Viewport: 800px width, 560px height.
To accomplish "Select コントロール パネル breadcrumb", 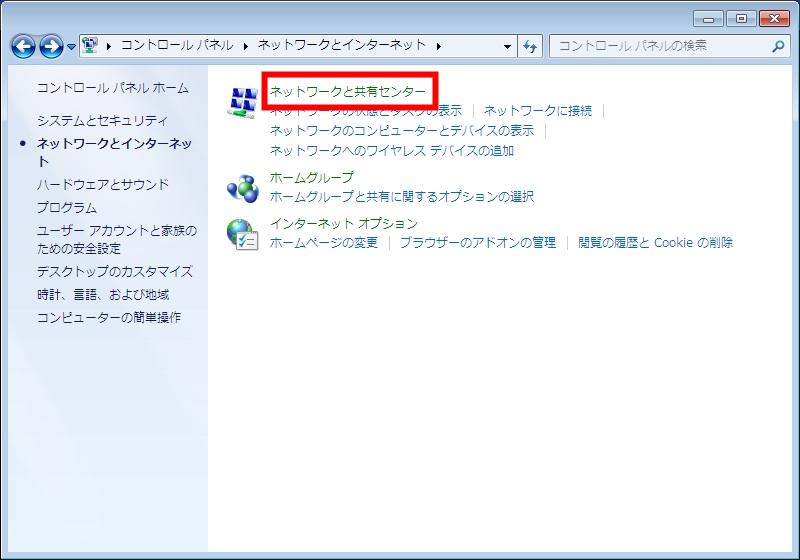I will [177, 45].
